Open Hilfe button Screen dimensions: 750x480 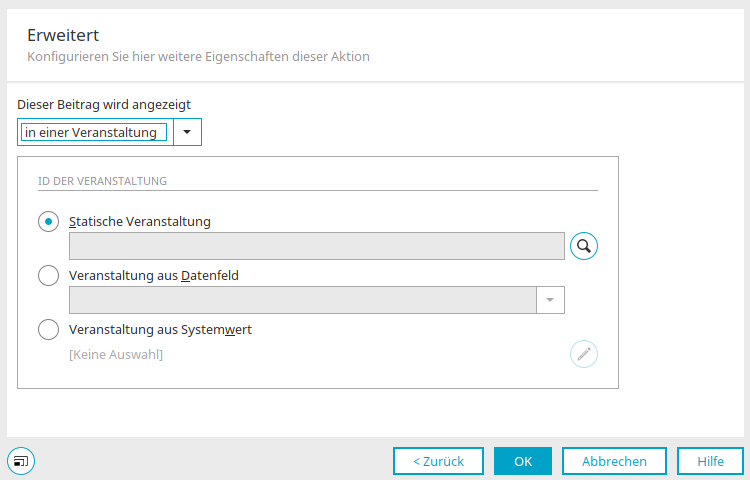pos(710,461)
